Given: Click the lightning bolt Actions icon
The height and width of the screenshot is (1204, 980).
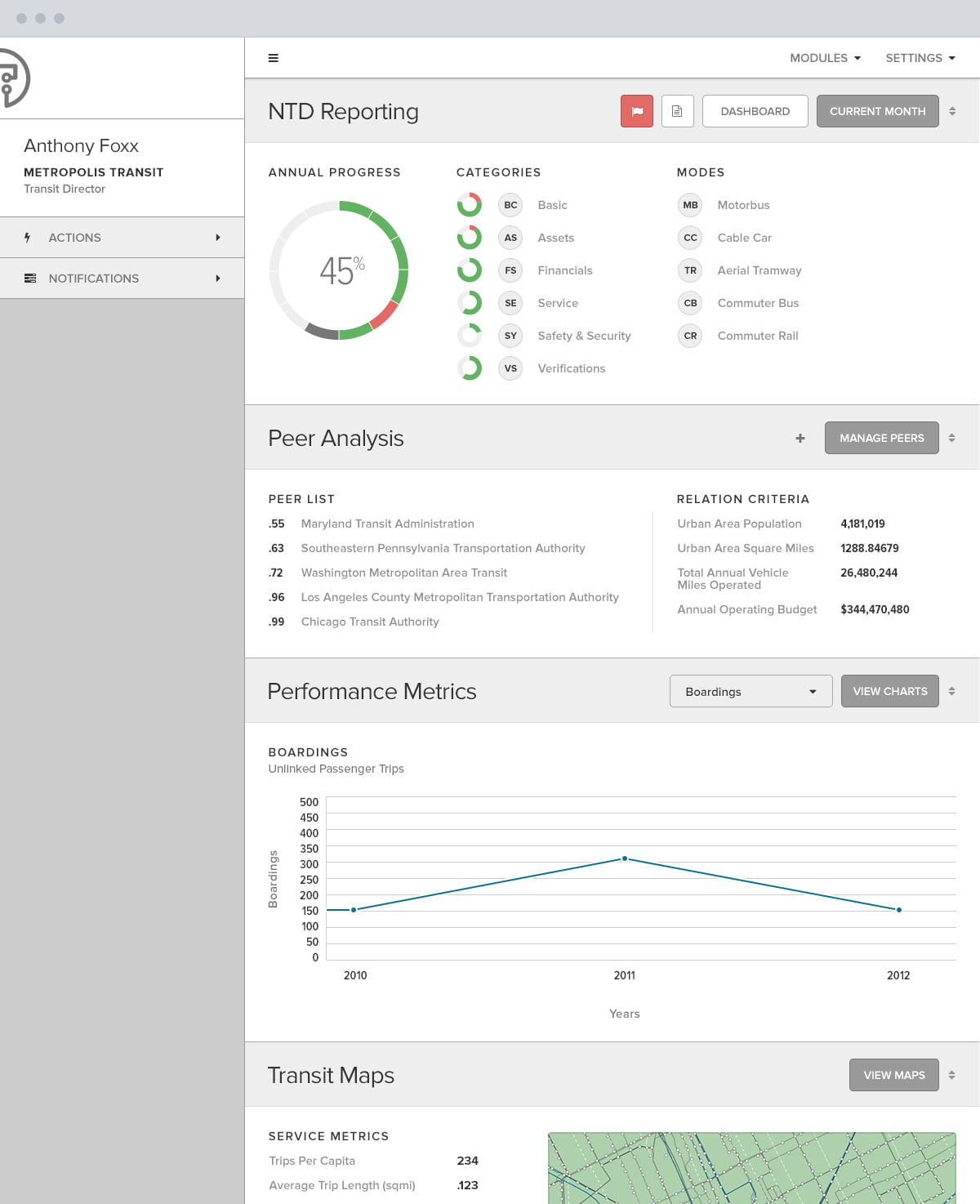Looking at the screenshot, I should click(28, 238).
